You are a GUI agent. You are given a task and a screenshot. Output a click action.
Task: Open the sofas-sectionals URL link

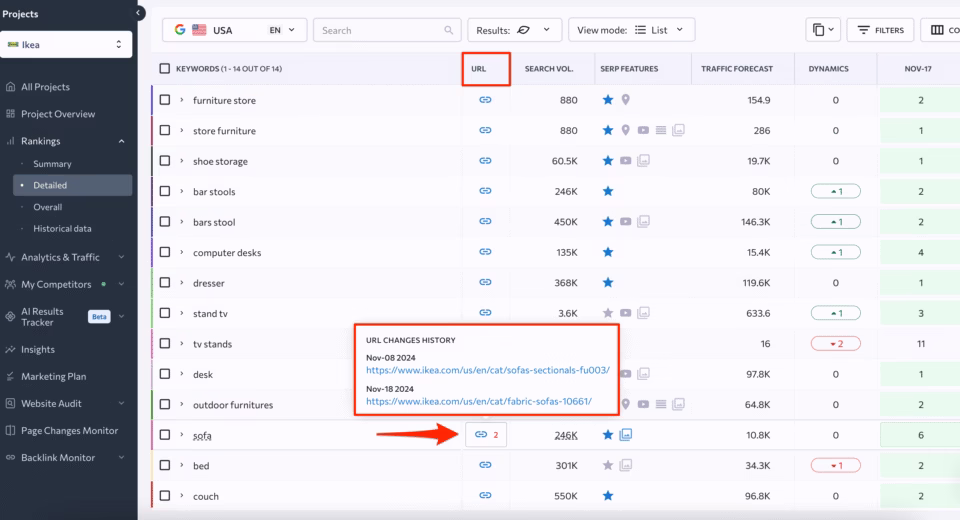(488, 370)
